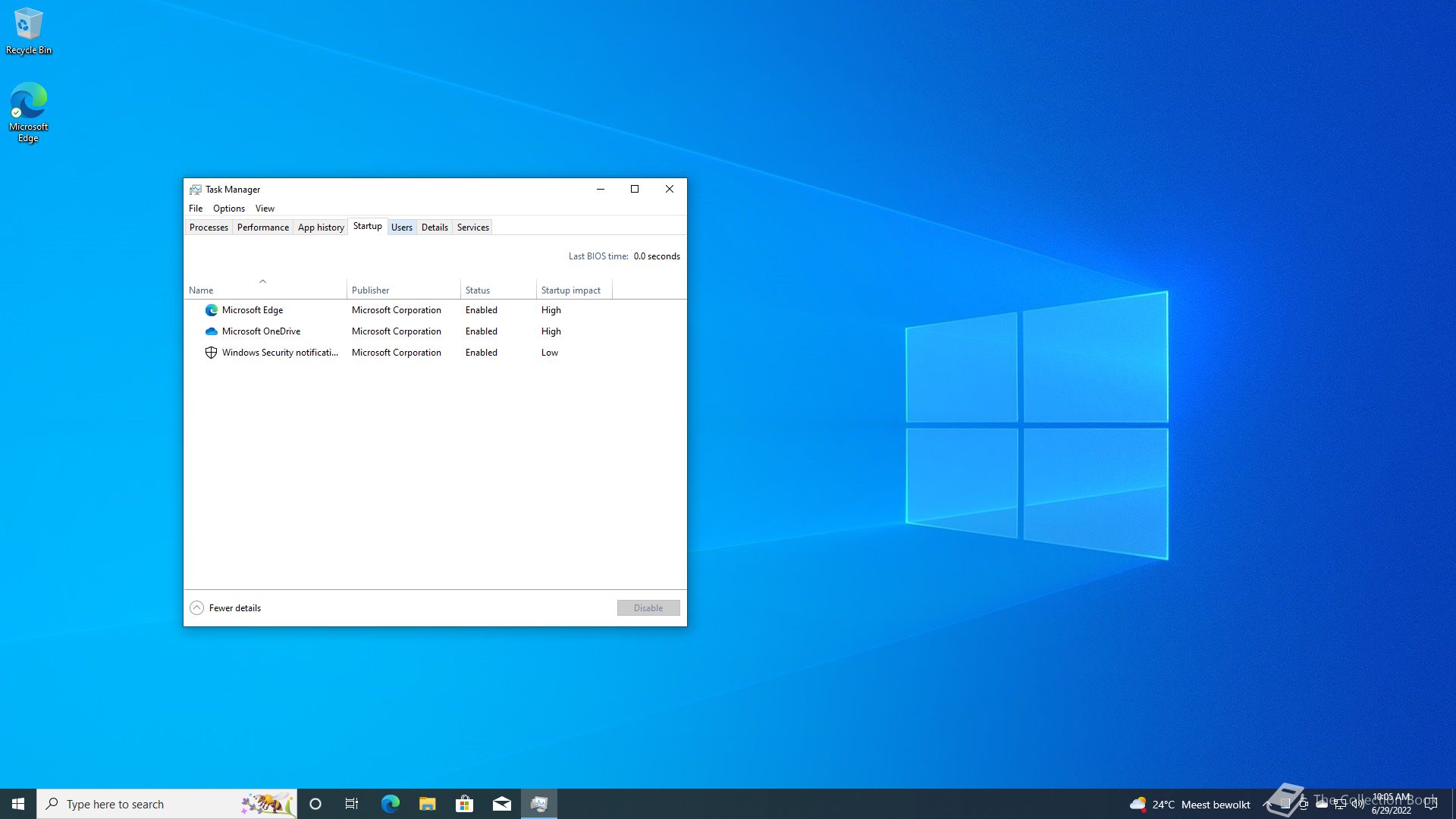Show hidden system tray icons
Viewport: 1456px width, 819px height.
pos(1266,805)
